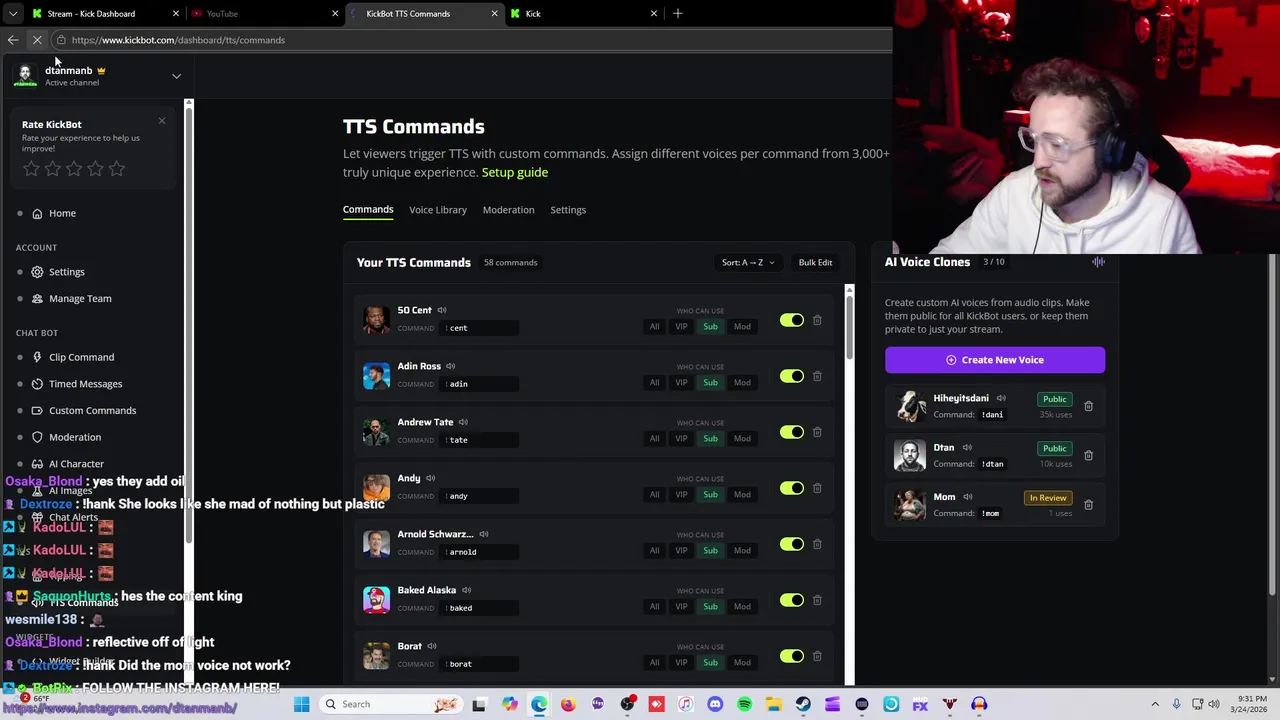Play the Andy voice preview speaker icon
The width and height of the screenshot is (1280, 720).
click(x=430, y=478)
